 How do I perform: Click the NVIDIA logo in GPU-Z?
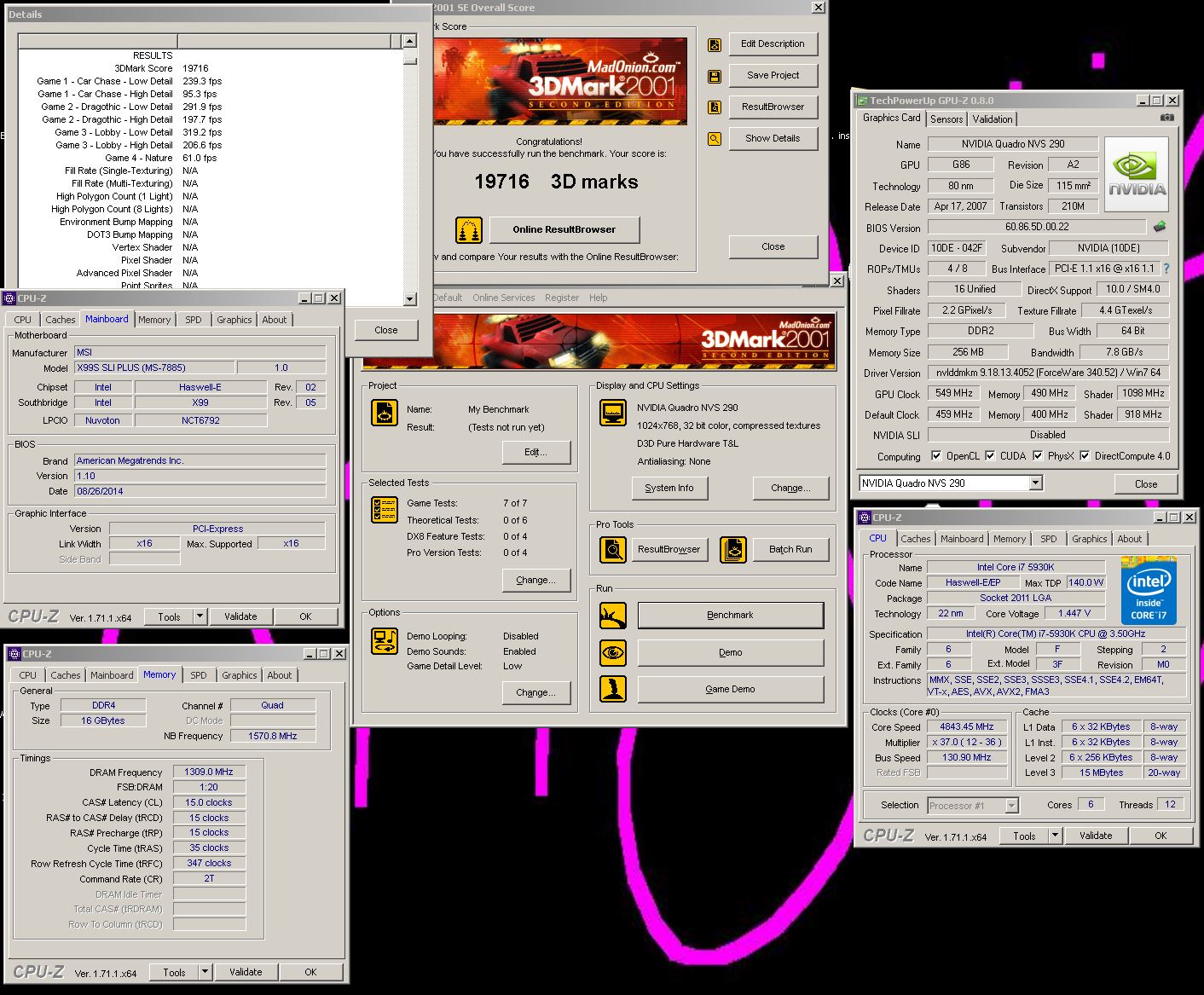click(x=1137, y=175)
